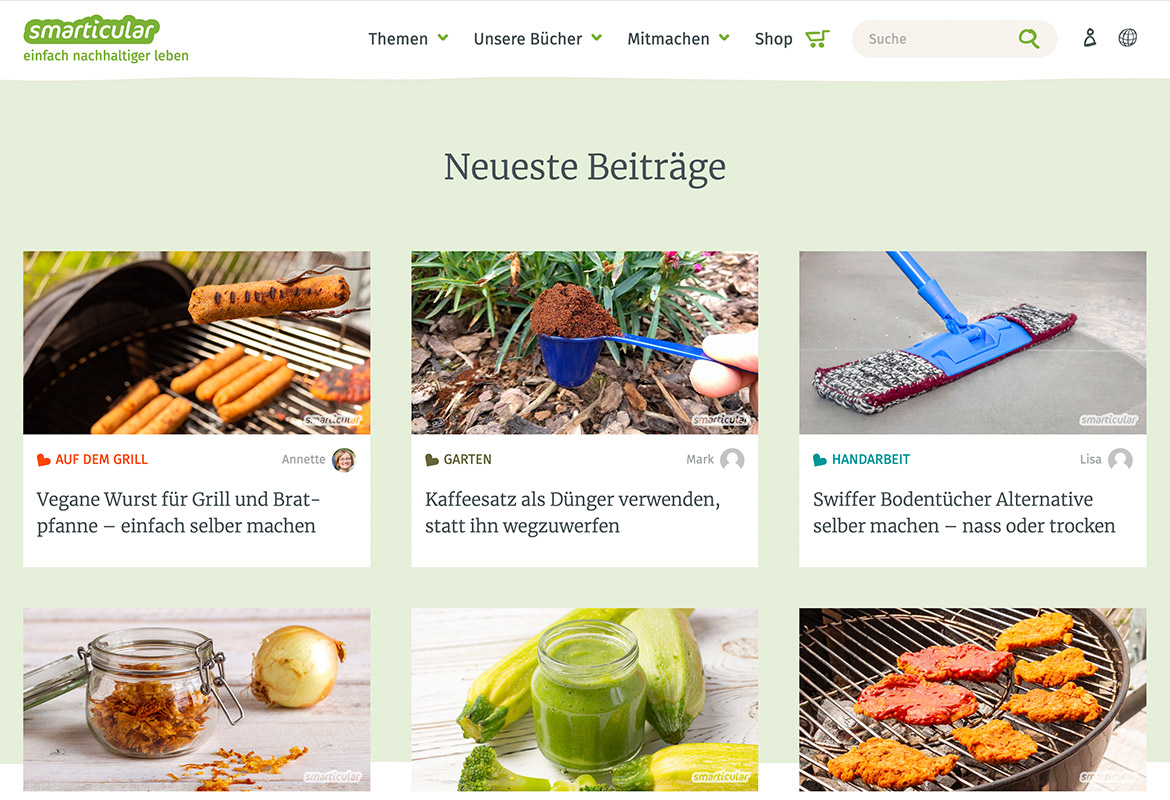Click the Auf dem Grill category tag icon
This screenshot has width=1170, height=800.
click(x=44, y=460)
